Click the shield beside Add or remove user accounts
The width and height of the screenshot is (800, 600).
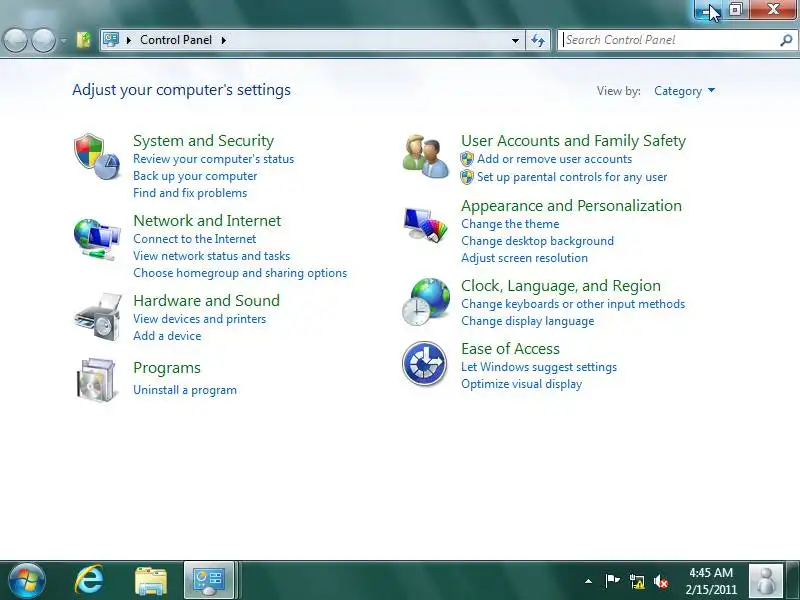tap(467, 159)
